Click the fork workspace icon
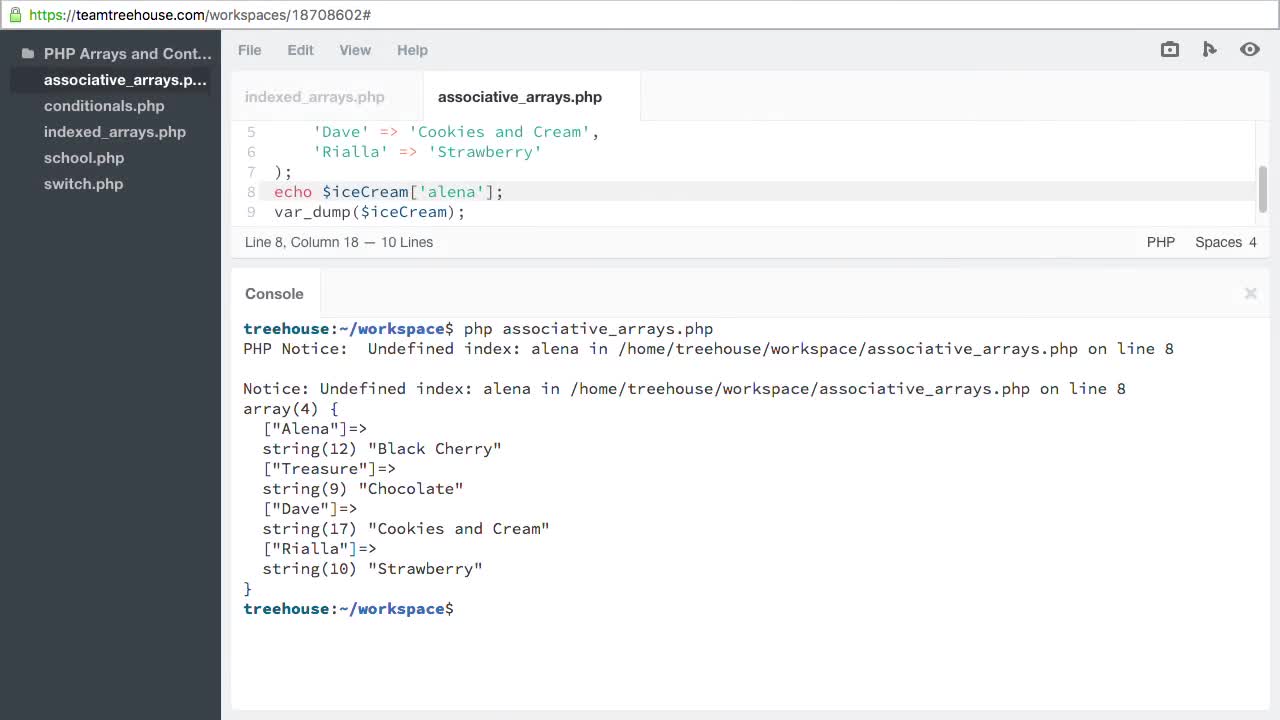Viewport: 1280px width, 720px height. pyautogui.click(x=1209, y=49)
